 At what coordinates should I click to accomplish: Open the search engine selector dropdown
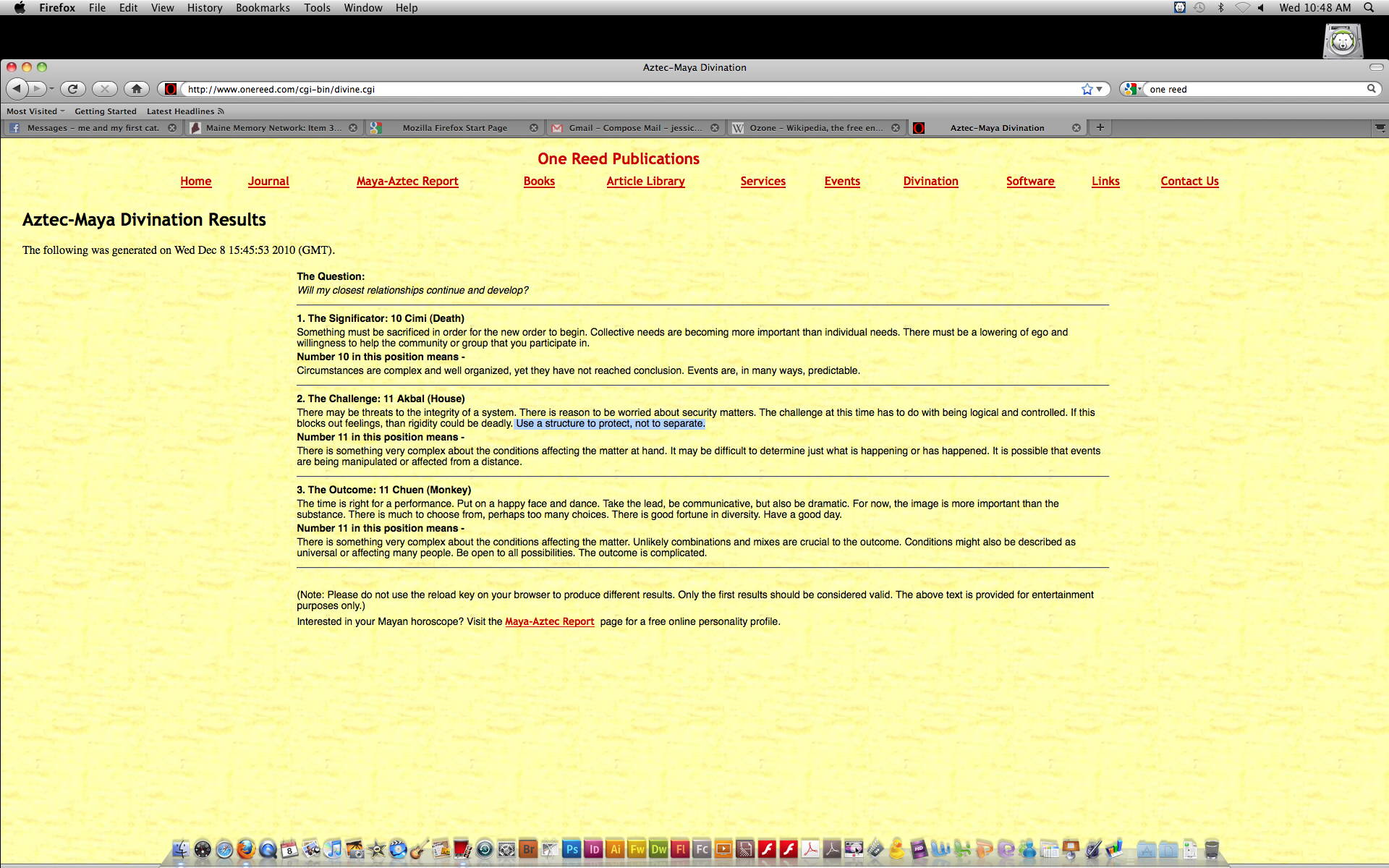click(1133, 89)
